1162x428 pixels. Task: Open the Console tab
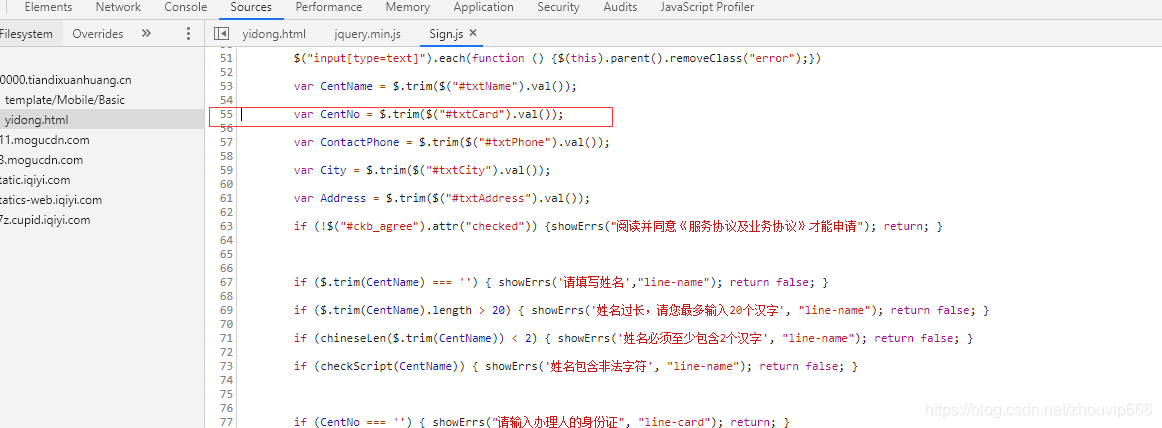pos(185,7)
